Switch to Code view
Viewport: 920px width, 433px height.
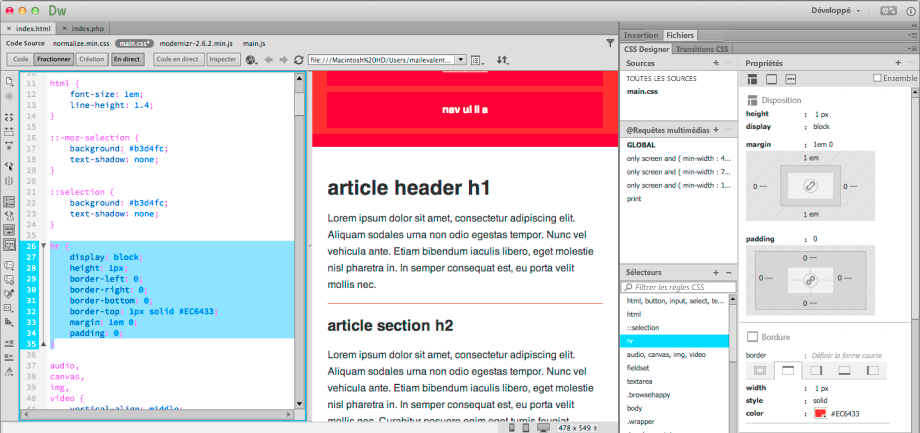click(21, 59)
